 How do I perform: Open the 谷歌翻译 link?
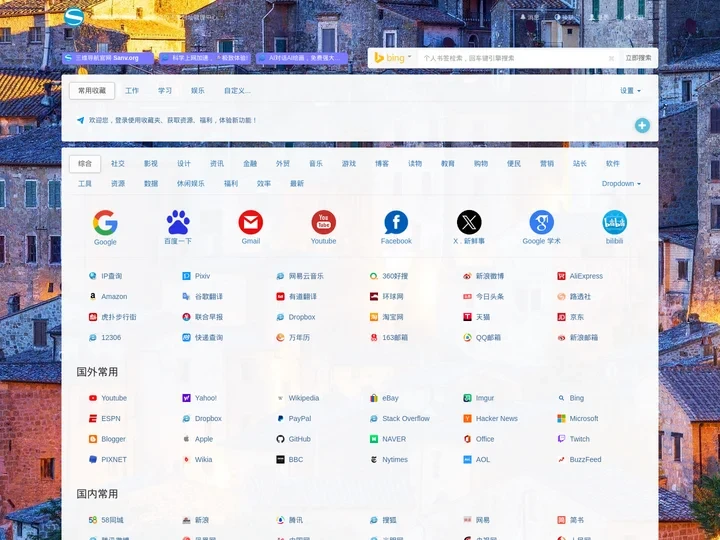[x=208, y=297]
